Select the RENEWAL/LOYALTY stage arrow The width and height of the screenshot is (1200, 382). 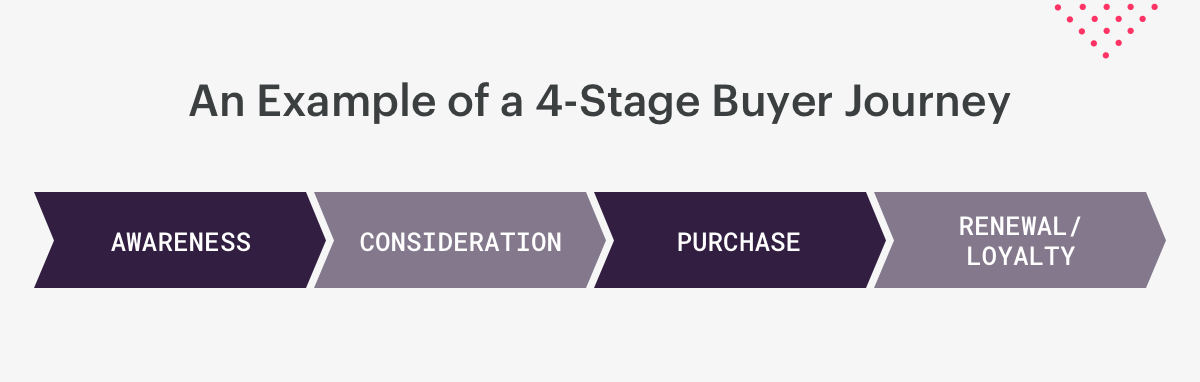click(1020, 240)
